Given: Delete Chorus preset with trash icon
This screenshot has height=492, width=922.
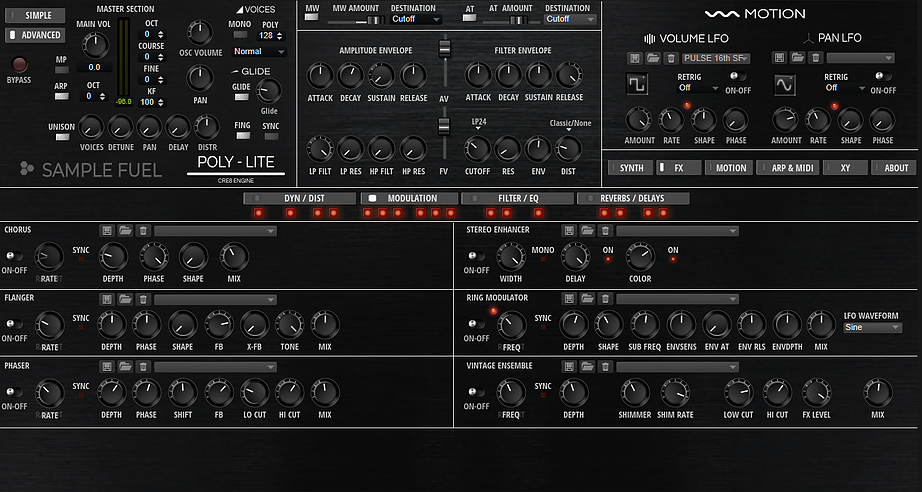Looking at the screenshot, I should tap(142, 231).
